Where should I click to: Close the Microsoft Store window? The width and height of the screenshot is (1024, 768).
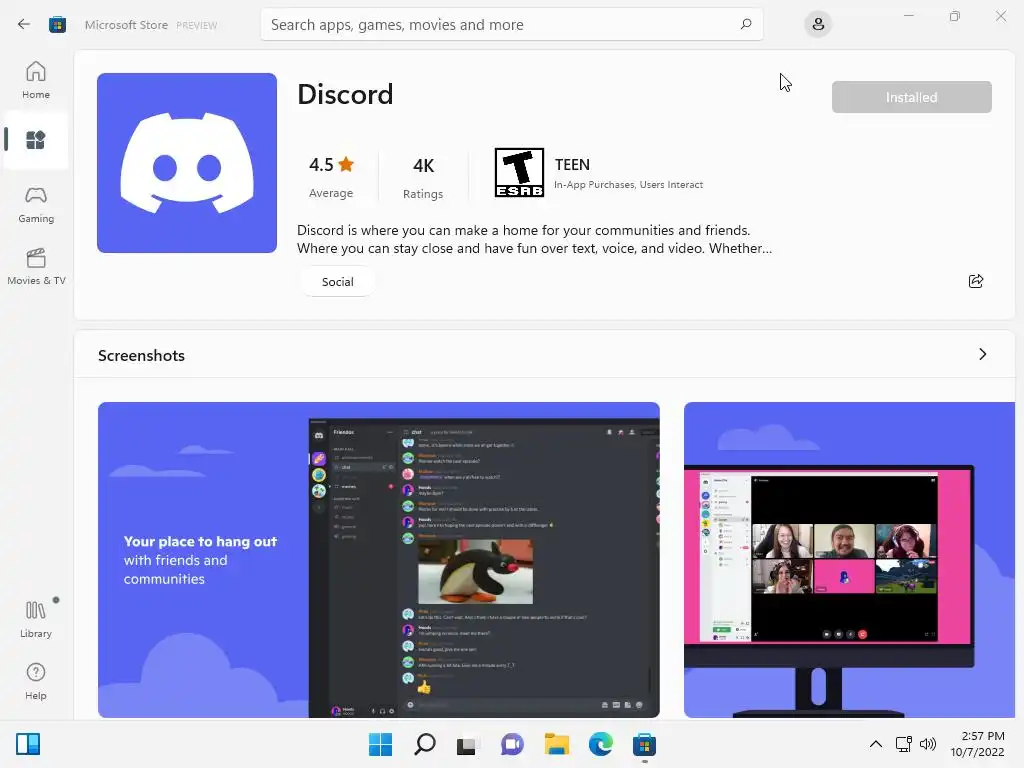(x=1000, y=16)
